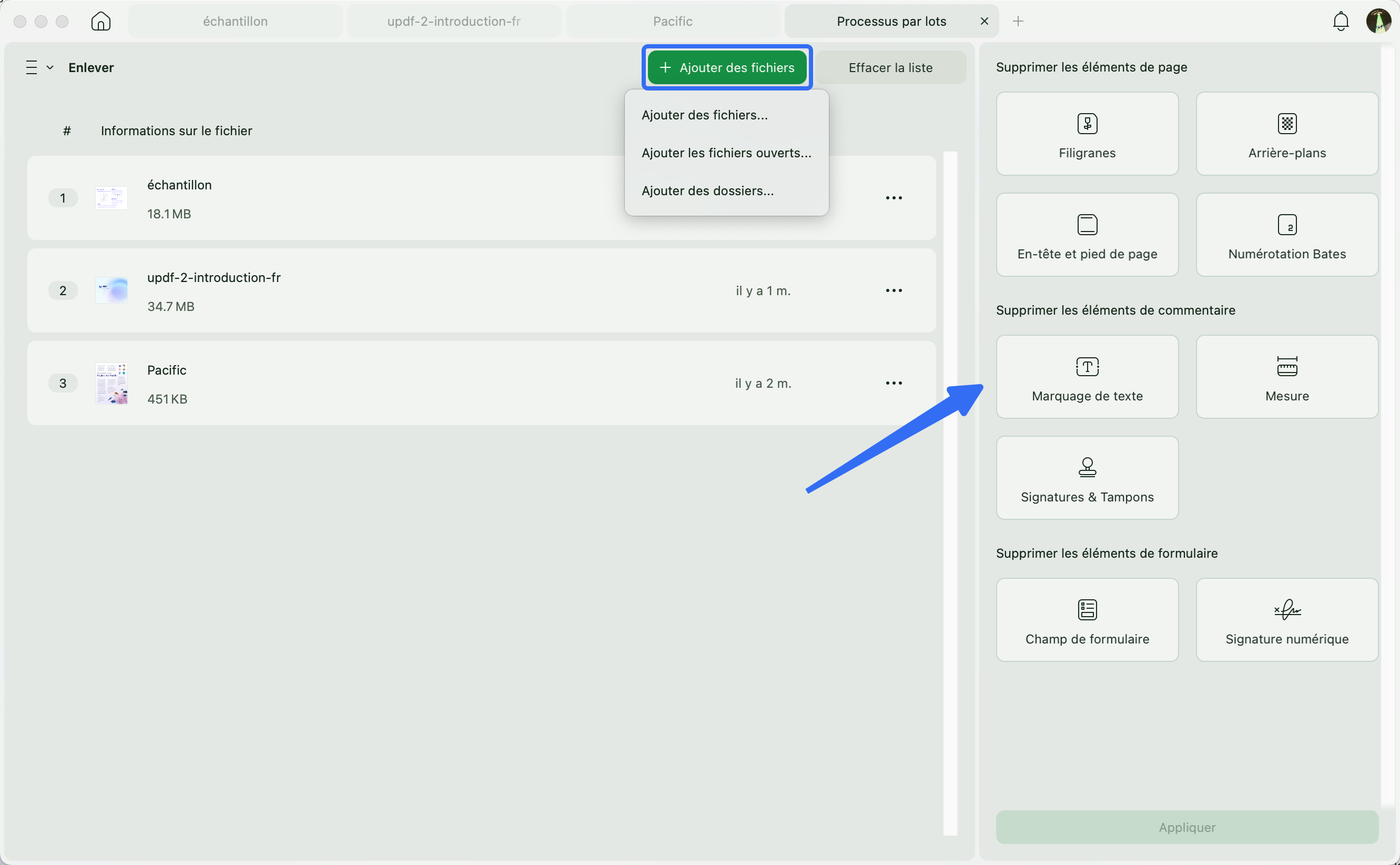Screen dimensions: 1400x865
Task: Switch to the Pacific tab
Action: 672,21
